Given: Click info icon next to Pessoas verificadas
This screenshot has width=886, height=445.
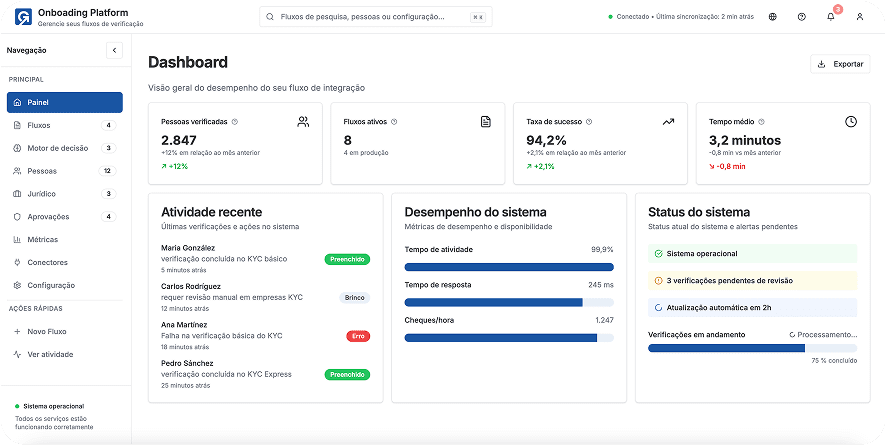Looking at the screenshot, I should pyautogui.click(x=235, y=122).
